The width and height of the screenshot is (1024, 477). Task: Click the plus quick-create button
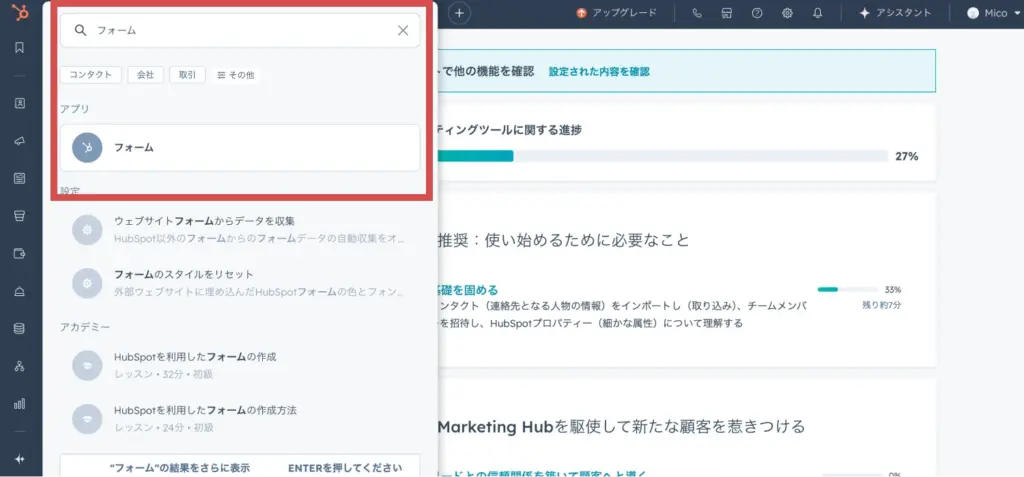click(459, 13)
